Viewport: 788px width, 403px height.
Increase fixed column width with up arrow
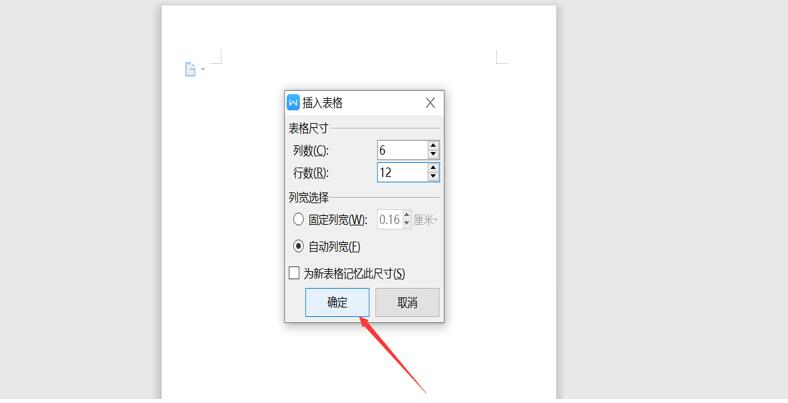(x=407, y=215)
